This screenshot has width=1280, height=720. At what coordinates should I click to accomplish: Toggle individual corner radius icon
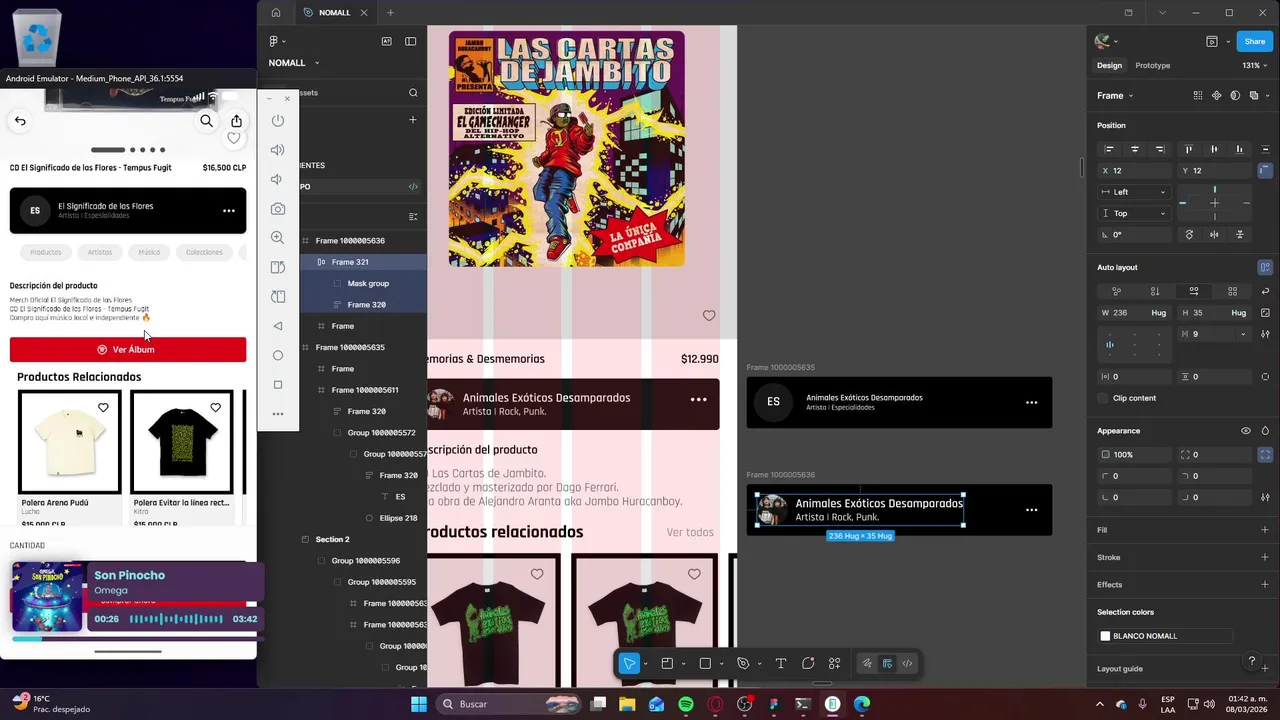coord(1265,454)
